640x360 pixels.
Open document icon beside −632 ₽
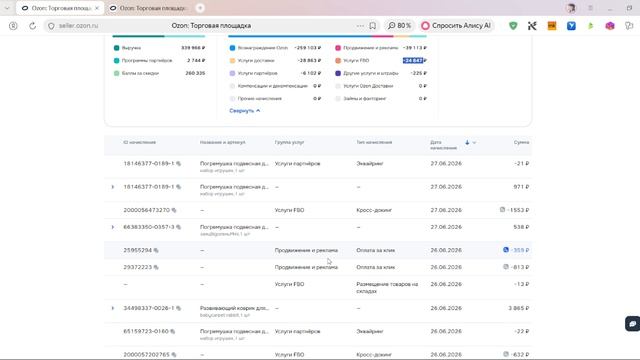[x=506, y=354]
